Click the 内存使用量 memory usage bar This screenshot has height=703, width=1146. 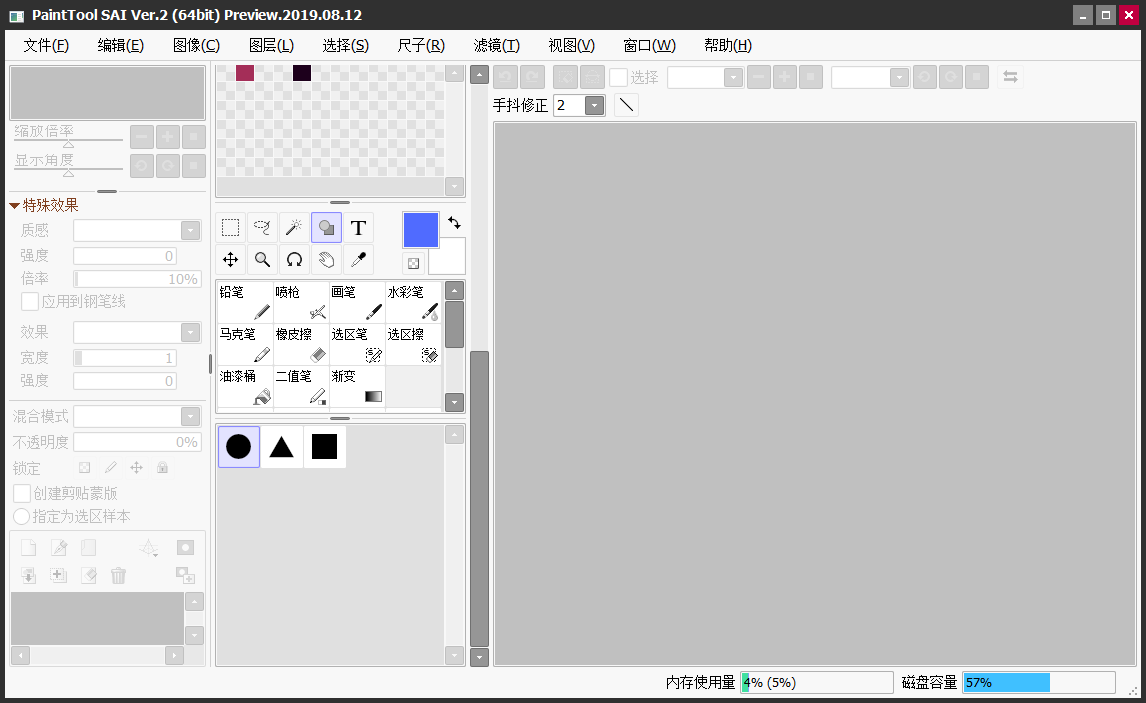click(x=817, y=683)
